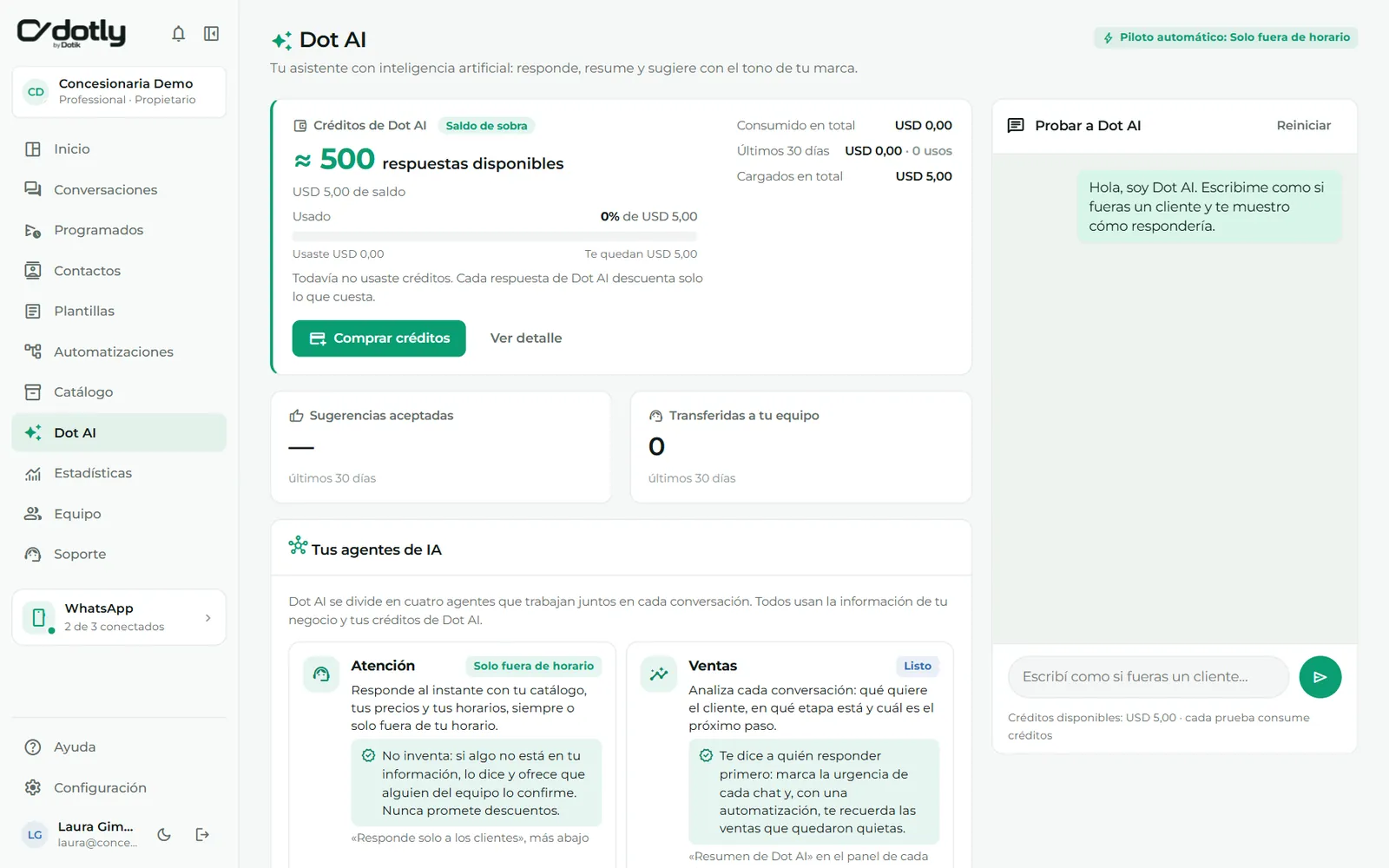The width and height of the screenshot is (1389, 868).
Task: Click the Solo fuera de horario Atención badge
Action: coord(534,667)
